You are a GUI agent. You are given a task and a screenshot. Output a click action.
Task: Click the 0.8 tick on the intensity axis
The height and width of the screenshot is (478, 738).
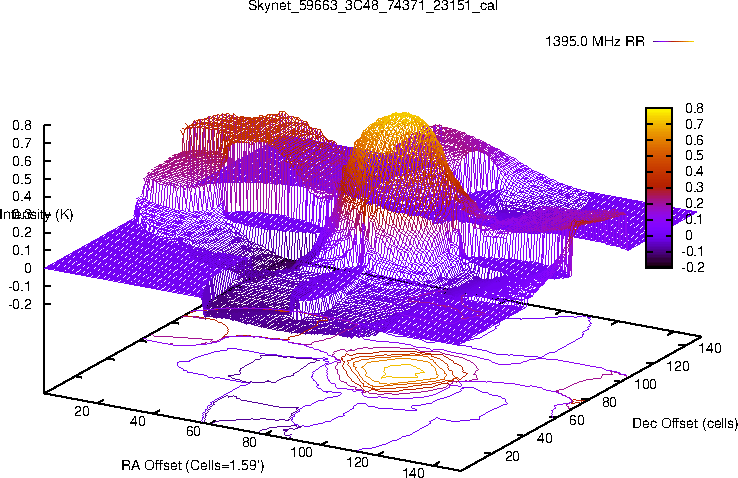click(22, 126)
